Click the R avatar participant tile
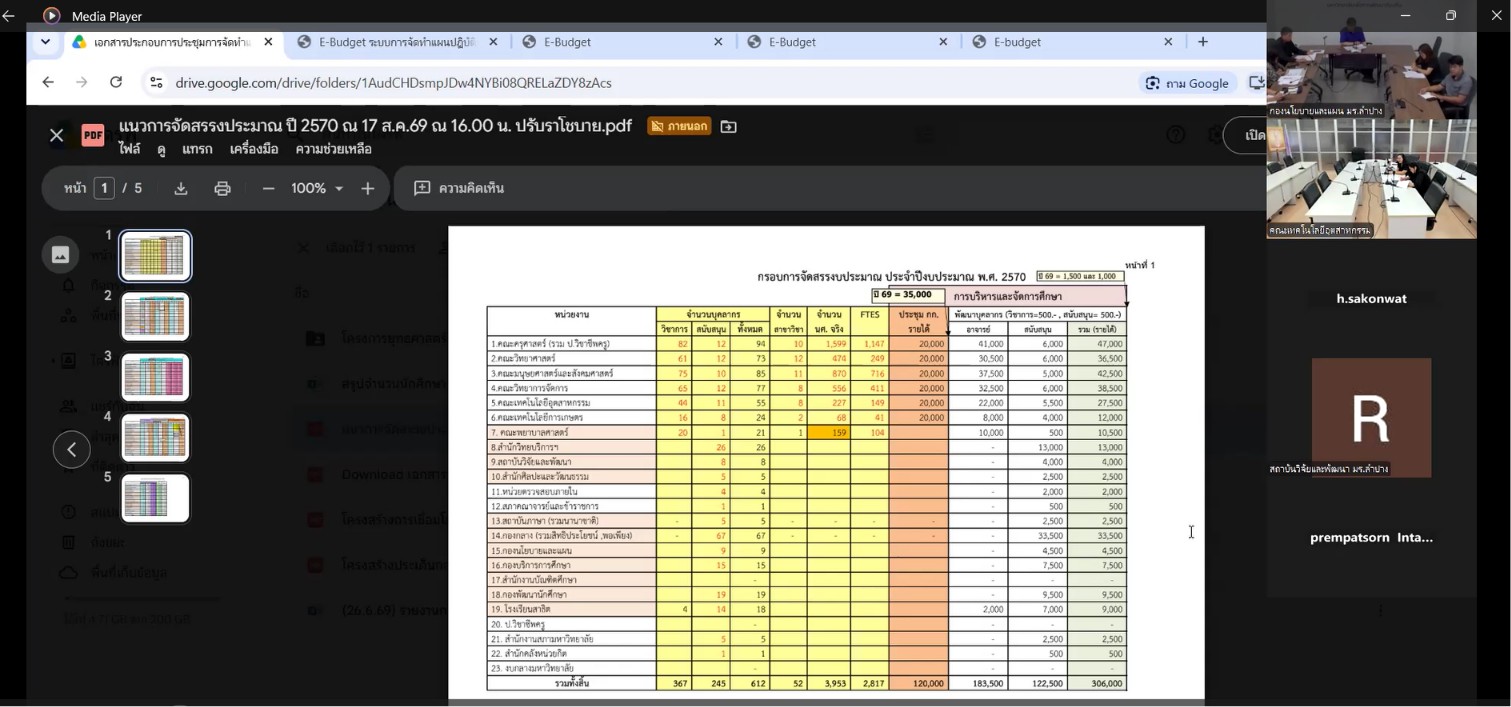 point(1371,418)
